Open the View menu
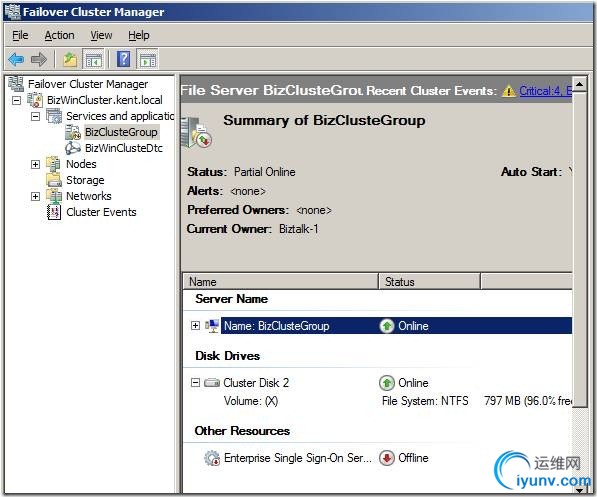597x497 pixels. click(101, 35)
